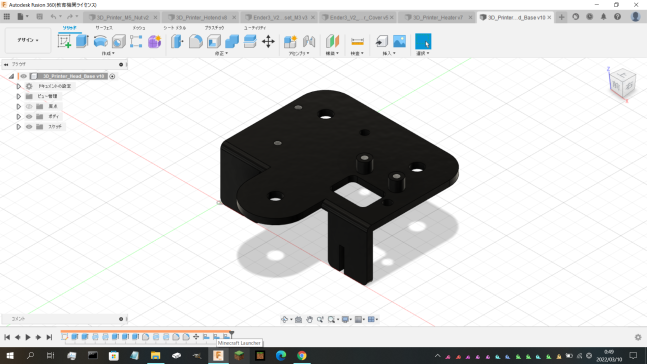The height and width of the screenshot is (364, 647).
Task: Select the Extrude tool
Action: [x=83, y=41]
